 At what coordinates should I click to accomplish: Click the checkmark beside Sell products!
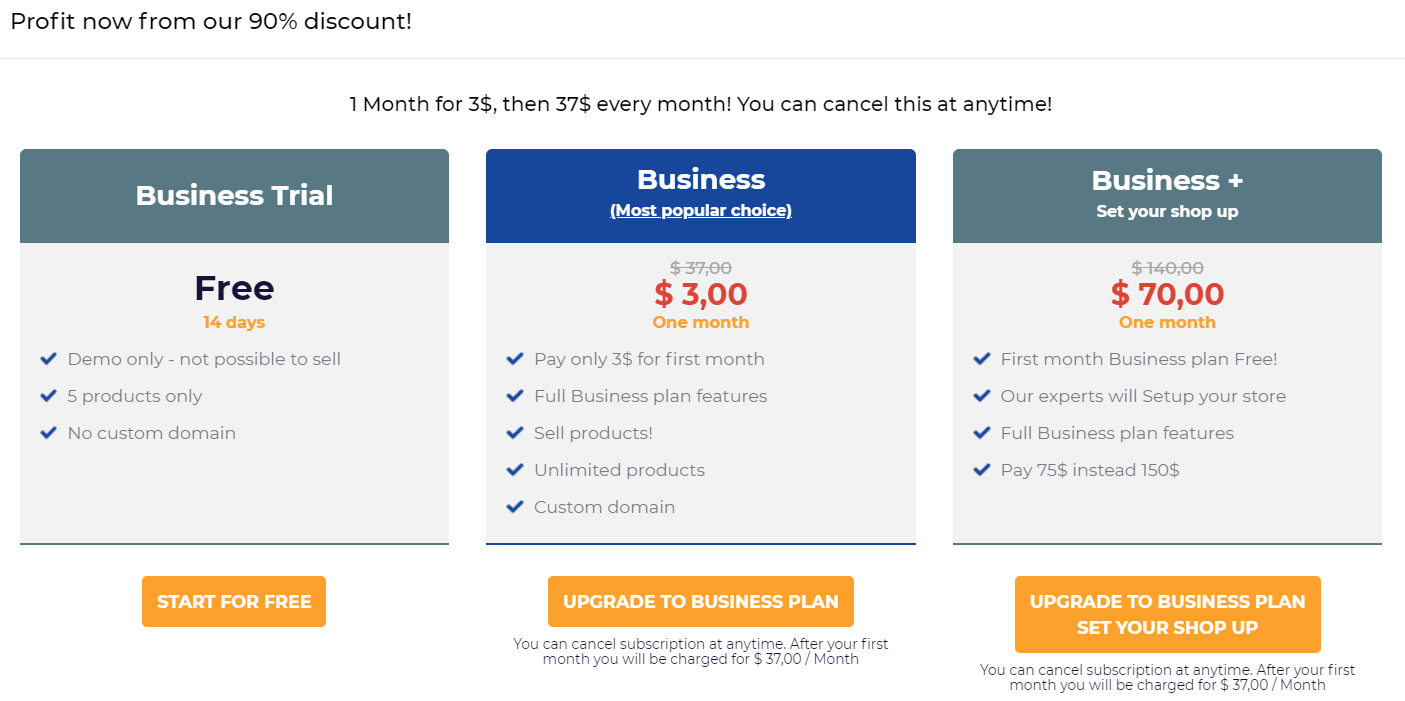515,433
